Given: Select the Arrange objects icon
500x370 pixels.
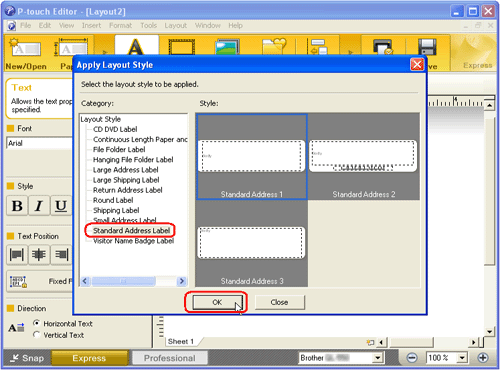Looking at the screenshot, I should point(318,46).
